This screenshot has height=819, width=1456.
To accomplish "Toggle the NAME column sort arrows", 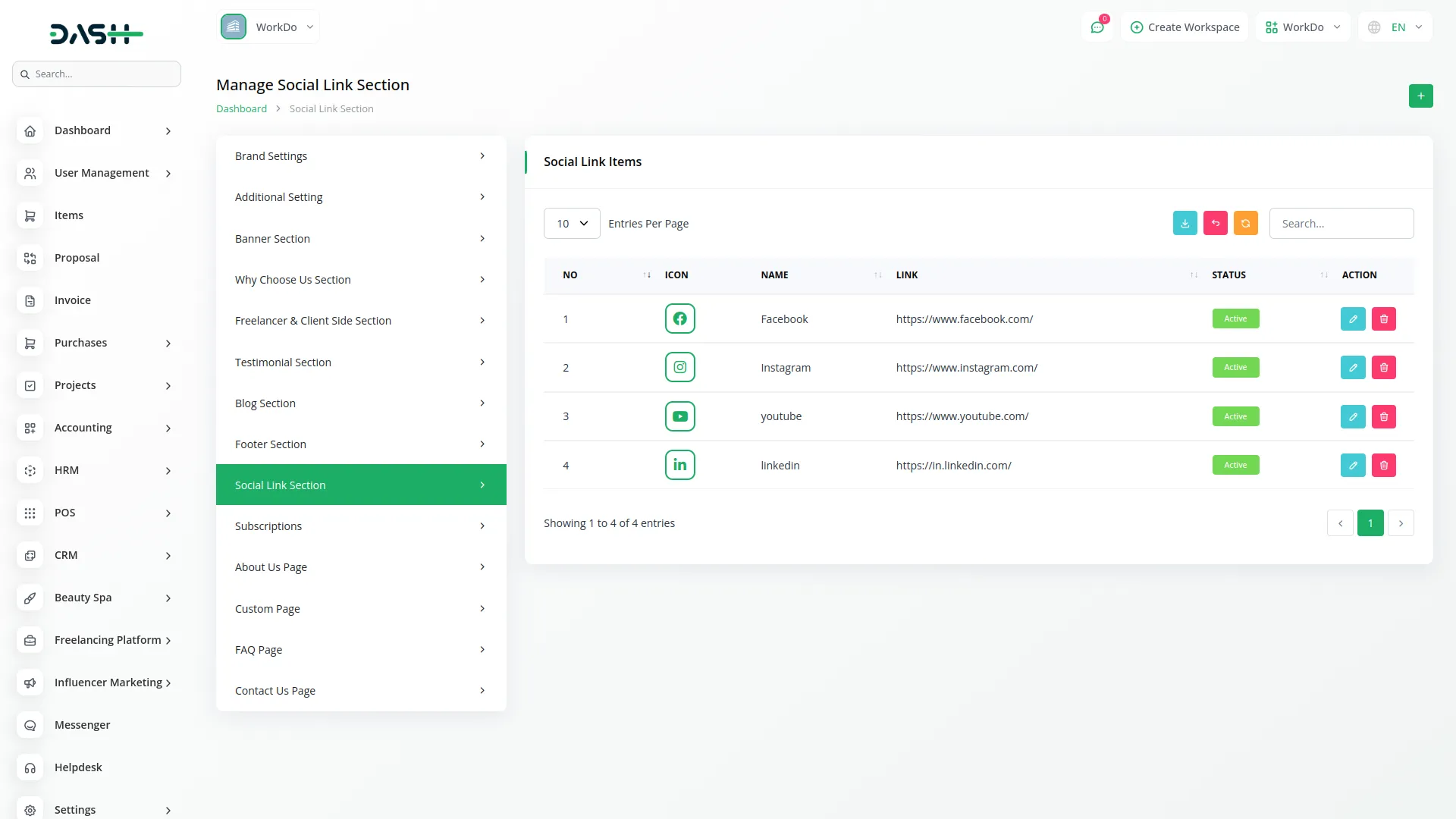I will [876, 275].
